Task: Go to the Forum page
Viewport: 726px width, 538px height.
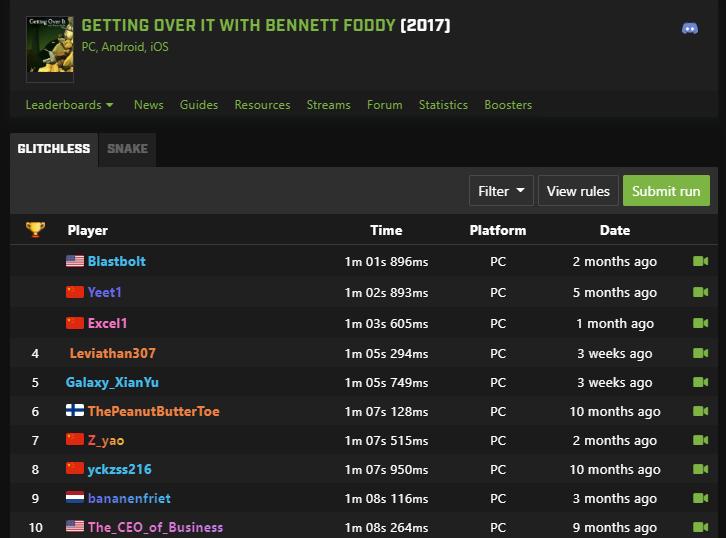Action: (x=384, y=105)
